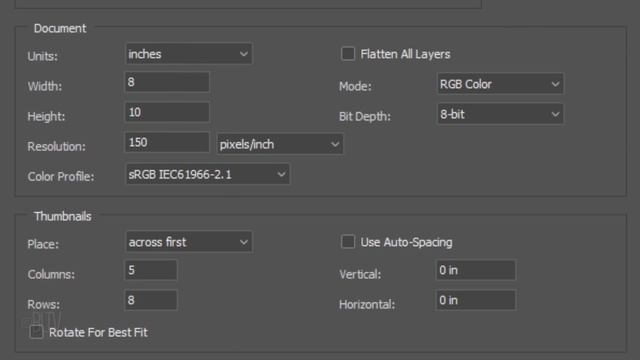640x360 pixels.
Task: Click the Flatten All Layers label
Action: click(x=405, y=54)
